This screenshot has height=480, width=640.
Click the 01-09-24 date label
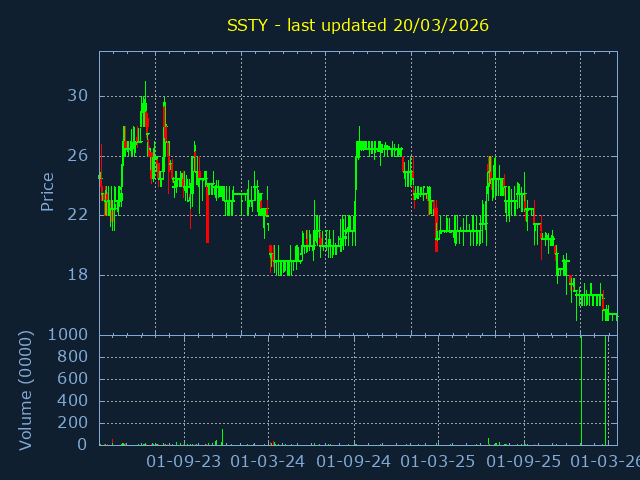[353, 462]
